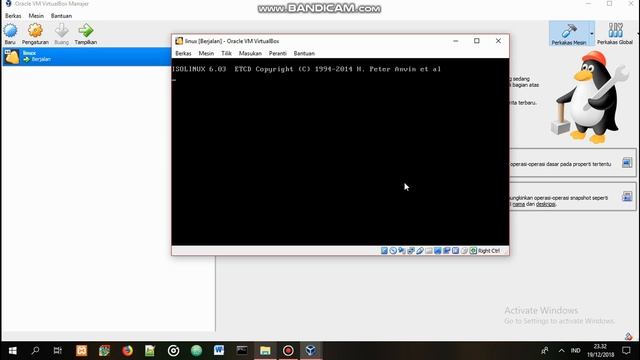The width and height of the screenshot is (640, 360).
Task: Open Bantuan menu in the linux VM window
Action: point(304,53)
